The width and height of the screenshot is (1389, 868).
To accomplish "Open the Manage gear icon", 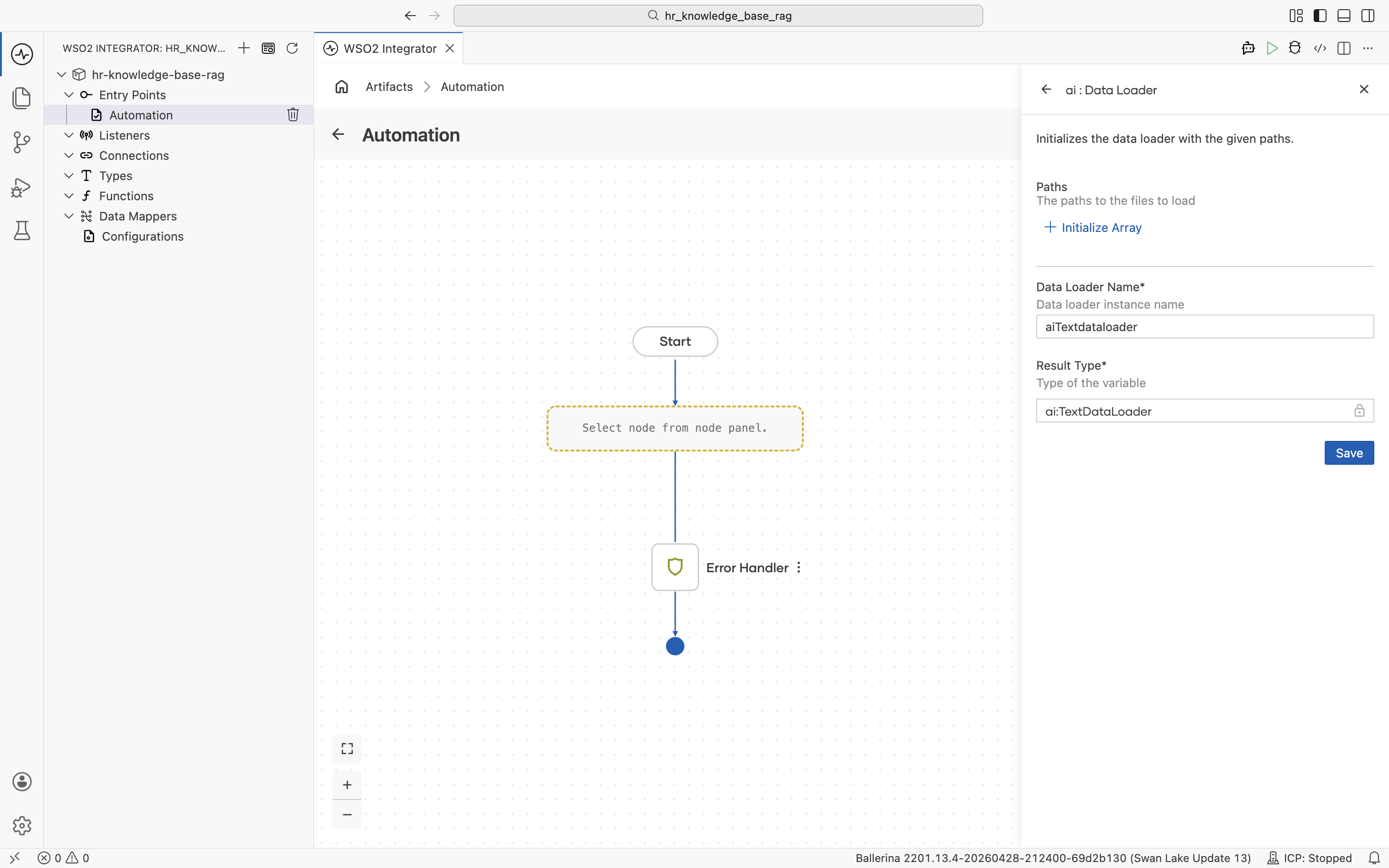I will tap(22, 826).
